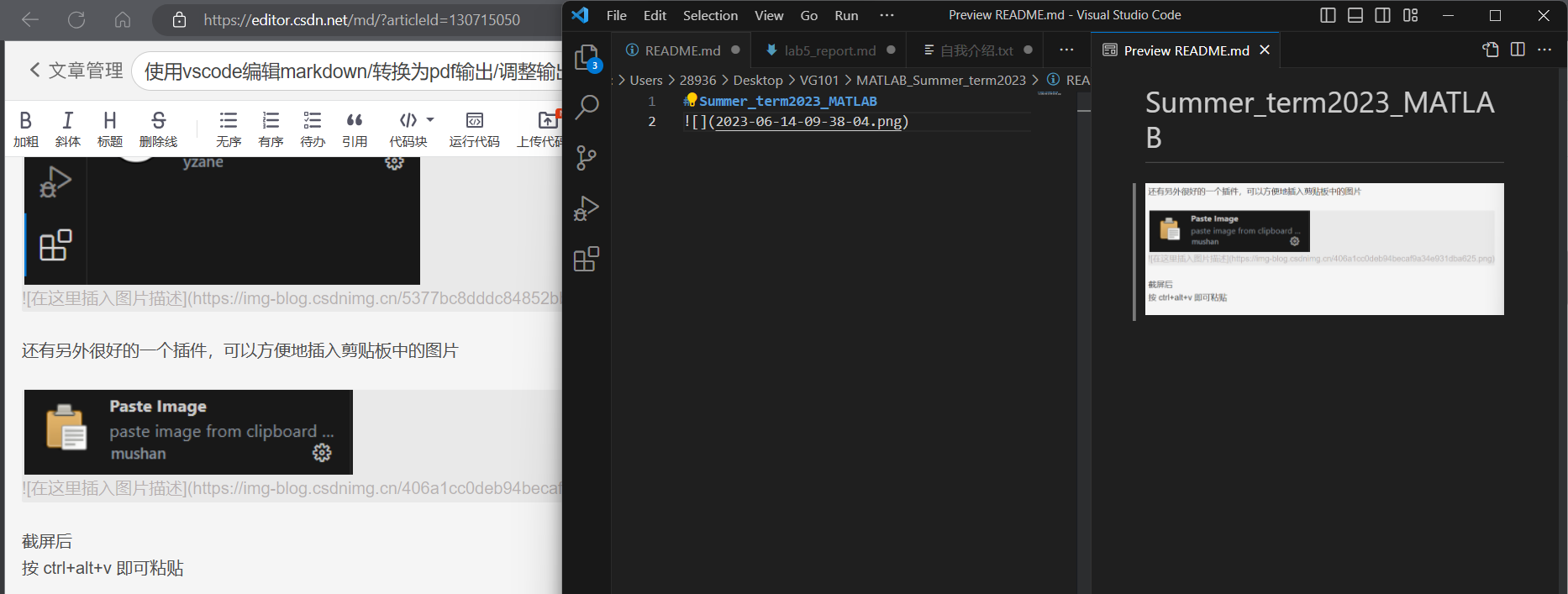Image resolution: width=1568 pixels, height=594 pixels.
Task: Open the Run menu
Action: [846, 15]
